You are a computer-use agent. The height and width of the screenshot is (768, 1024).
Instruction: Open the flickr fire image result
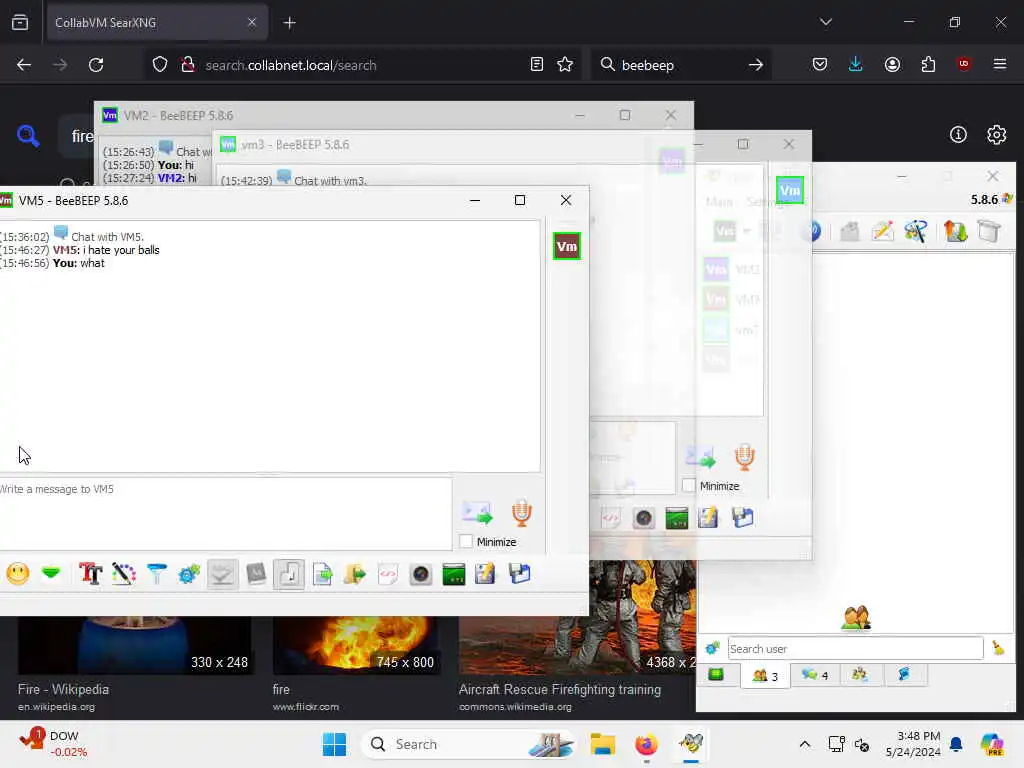point(281,689)
